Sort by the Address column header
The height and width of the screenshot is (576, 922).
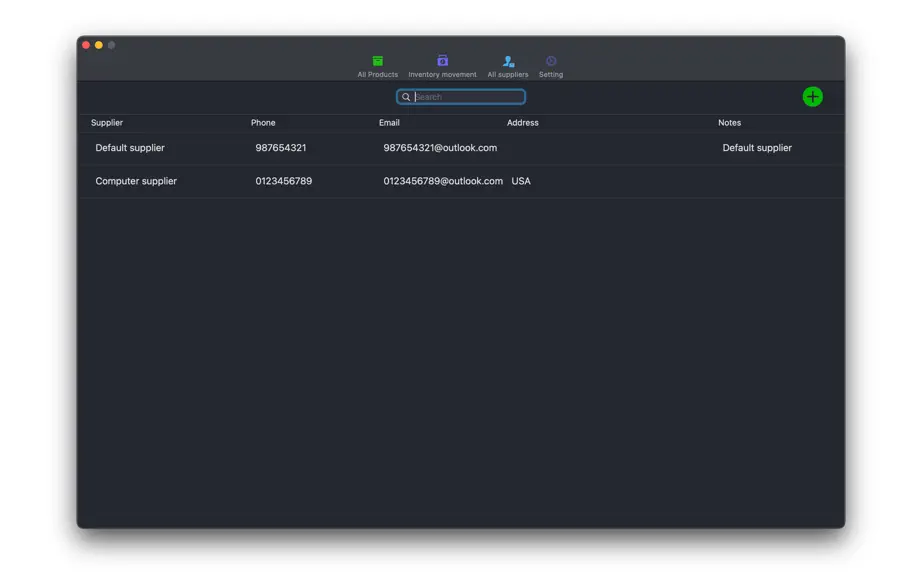coord(523,123)
